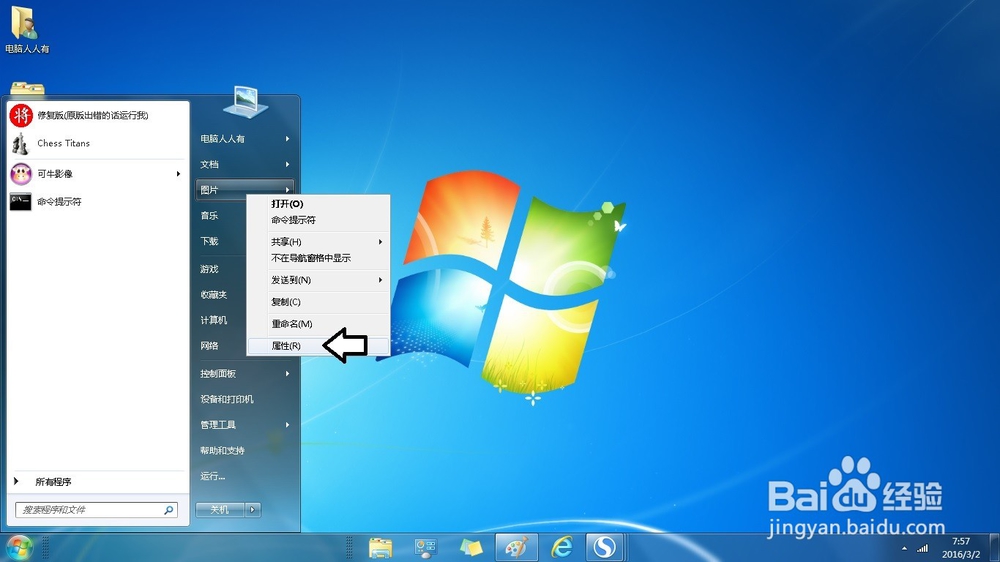
Task: Launch the red 将 chess repair program
Action: tap(98, 115)
